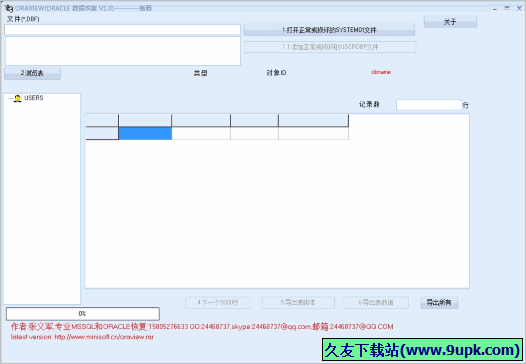Minimize the ORAVIEW window
Screen dimensions: 526x364
tap(495, 8)
